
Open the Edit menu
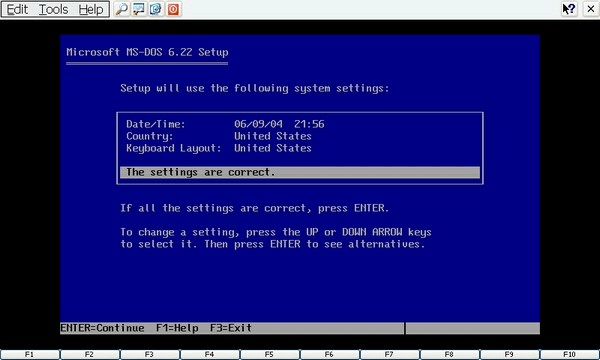coord(17,9)
